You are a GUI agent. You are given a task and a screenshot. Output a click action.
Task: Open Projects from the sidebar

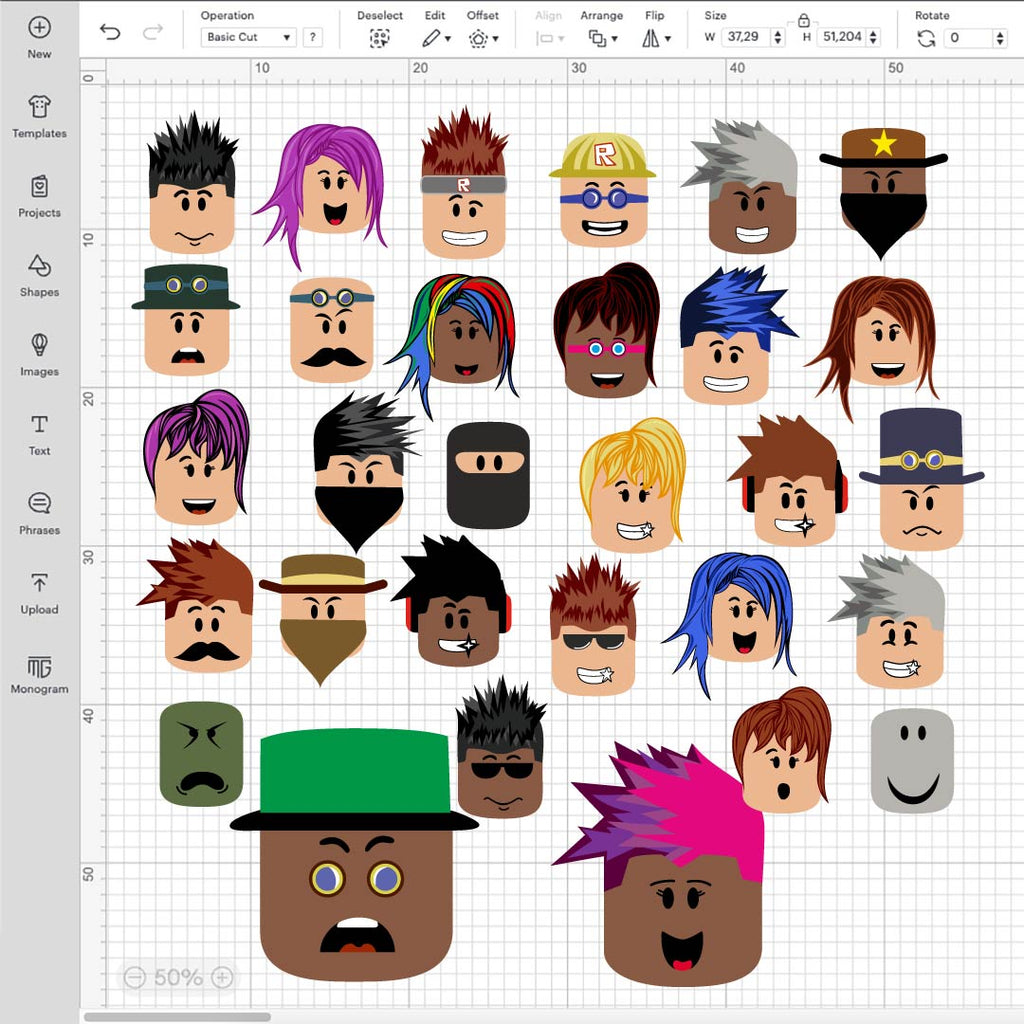39,187
